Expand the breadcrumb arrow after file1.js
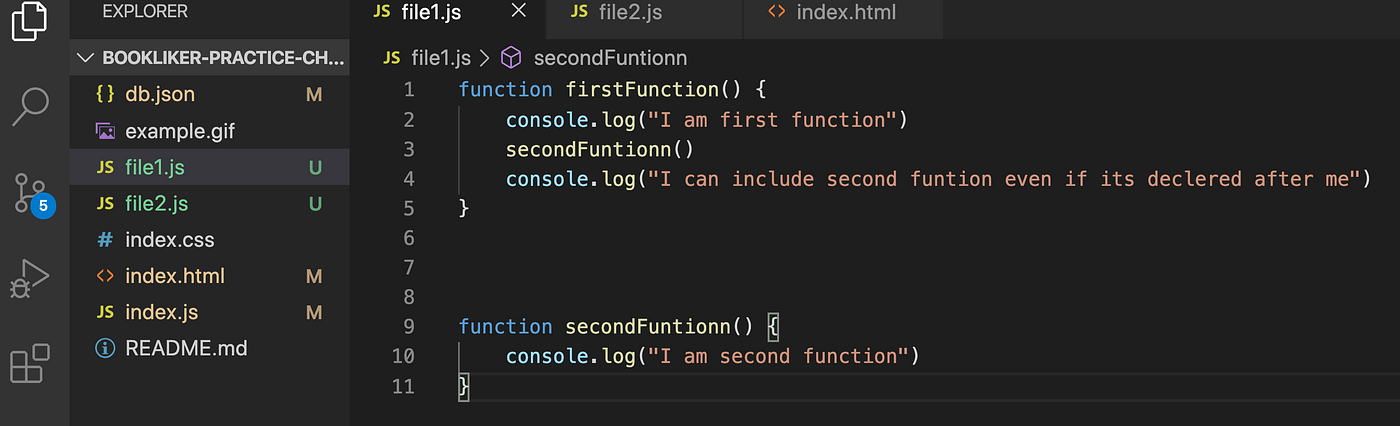1400x426 pixels. coord(485,58)
